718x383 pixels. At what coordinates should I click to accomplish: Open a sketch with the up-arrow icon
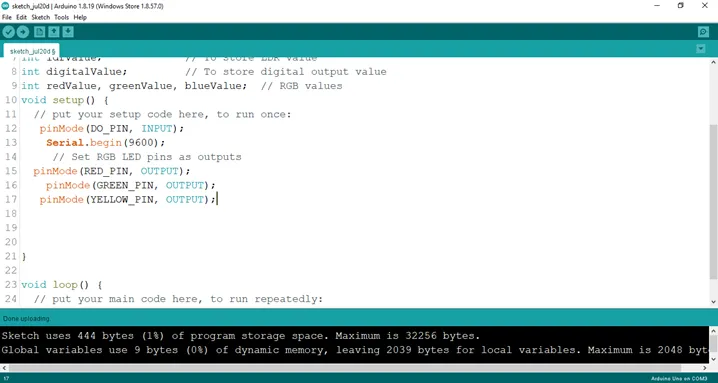(x=54, y=32)
